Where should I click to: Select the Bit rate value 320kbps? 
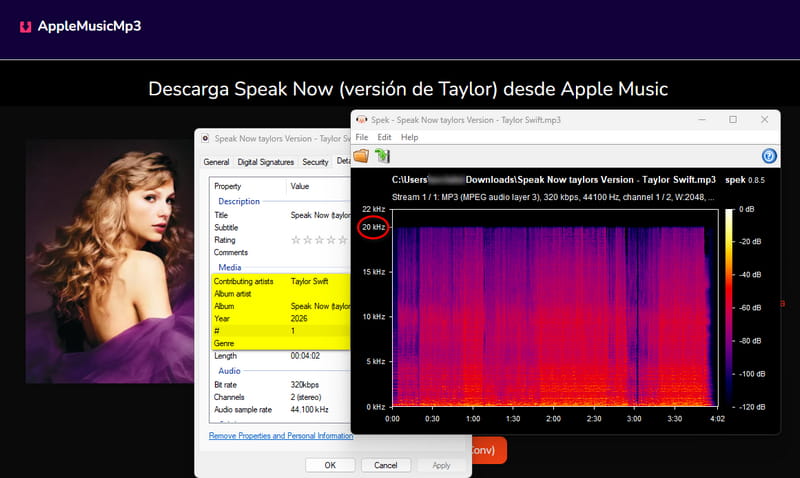(x=305, y=385)
